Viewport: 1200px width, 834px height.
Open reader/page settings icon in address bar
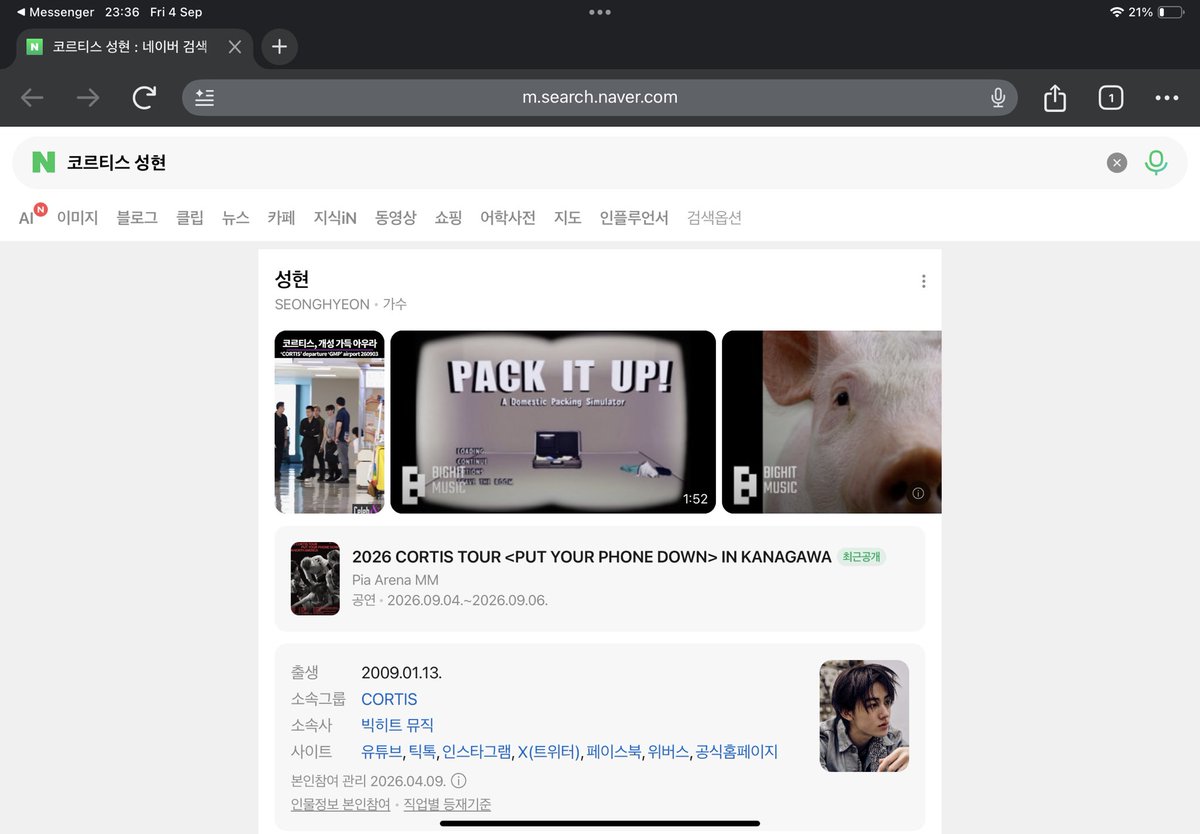(205, 97)
